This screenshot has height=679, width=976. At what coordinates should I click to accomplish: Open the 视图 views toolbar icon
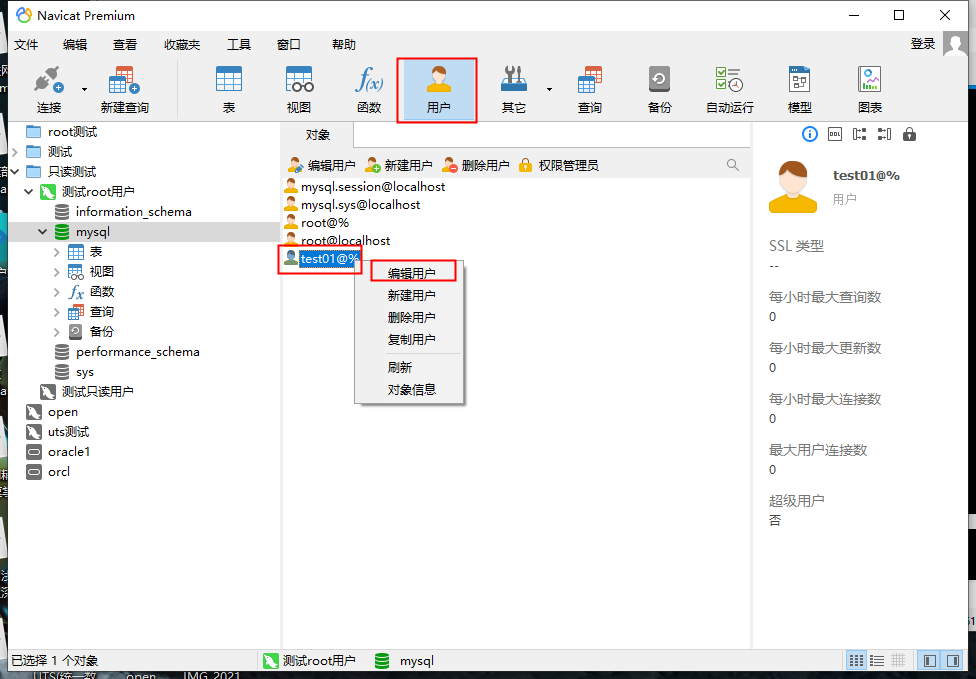299,90
